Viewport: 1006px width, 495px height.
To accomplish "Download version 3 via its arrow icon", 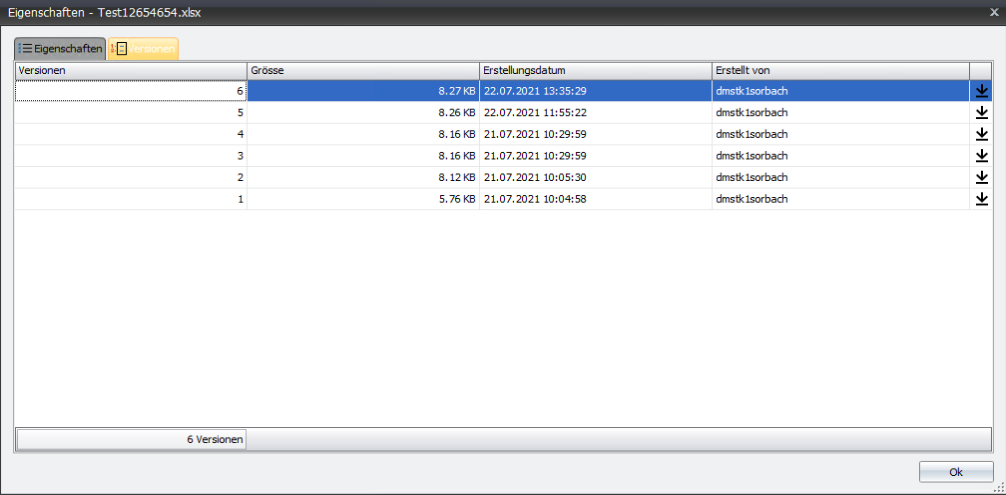I will coord(981,156).
